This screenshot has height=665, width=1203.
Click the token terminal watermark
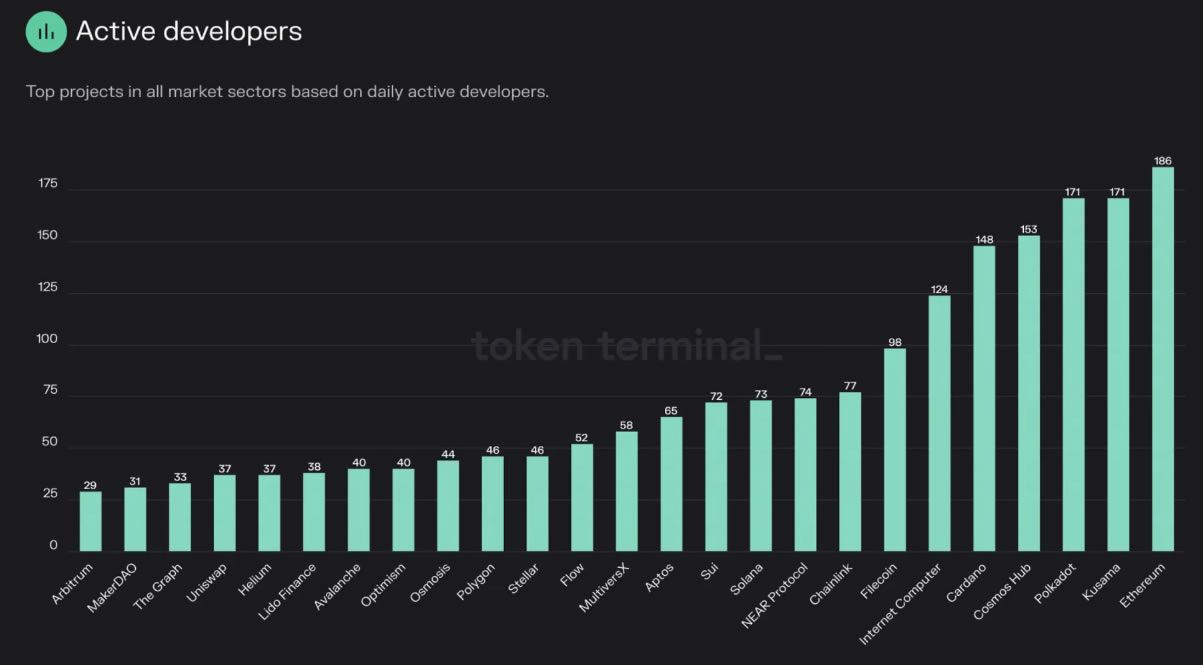pos(626,346)
